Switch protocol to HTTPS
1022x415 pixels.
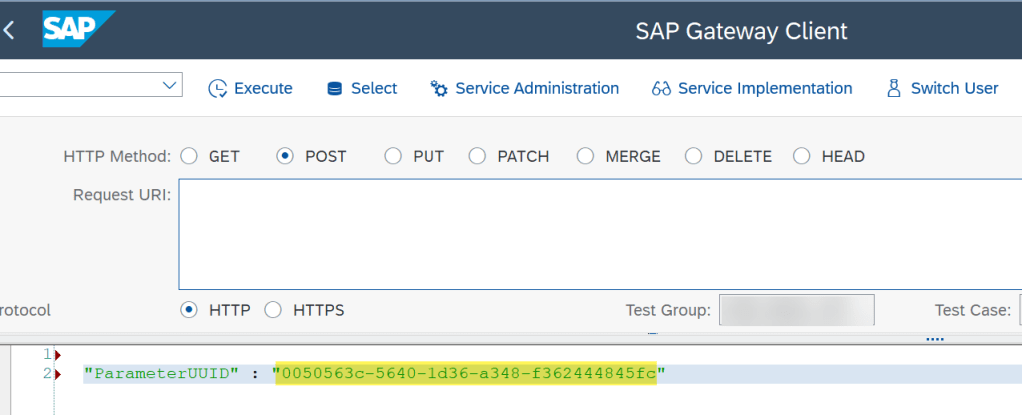[273, 310]
